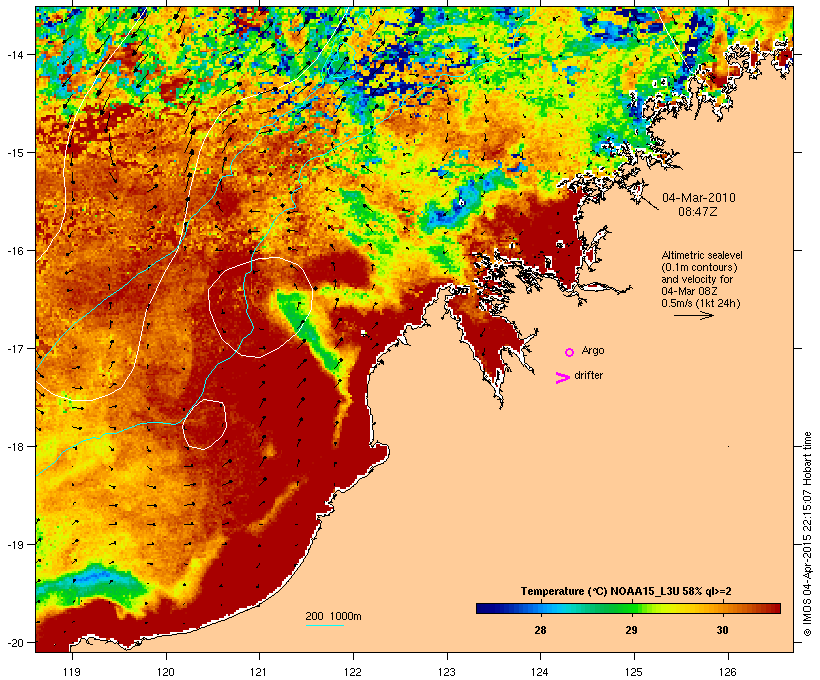Click latitude label '-18'
820x680 pixels.
coord(14,446)
